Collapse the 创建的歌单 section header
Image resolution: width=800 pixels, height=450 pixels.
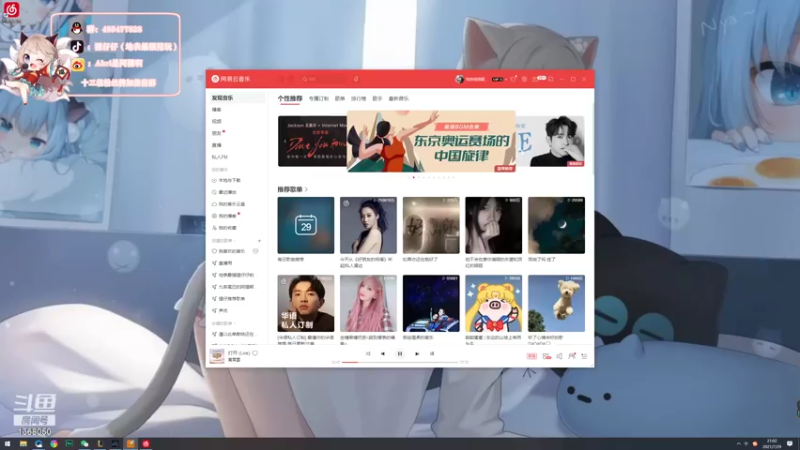[223, 240]
